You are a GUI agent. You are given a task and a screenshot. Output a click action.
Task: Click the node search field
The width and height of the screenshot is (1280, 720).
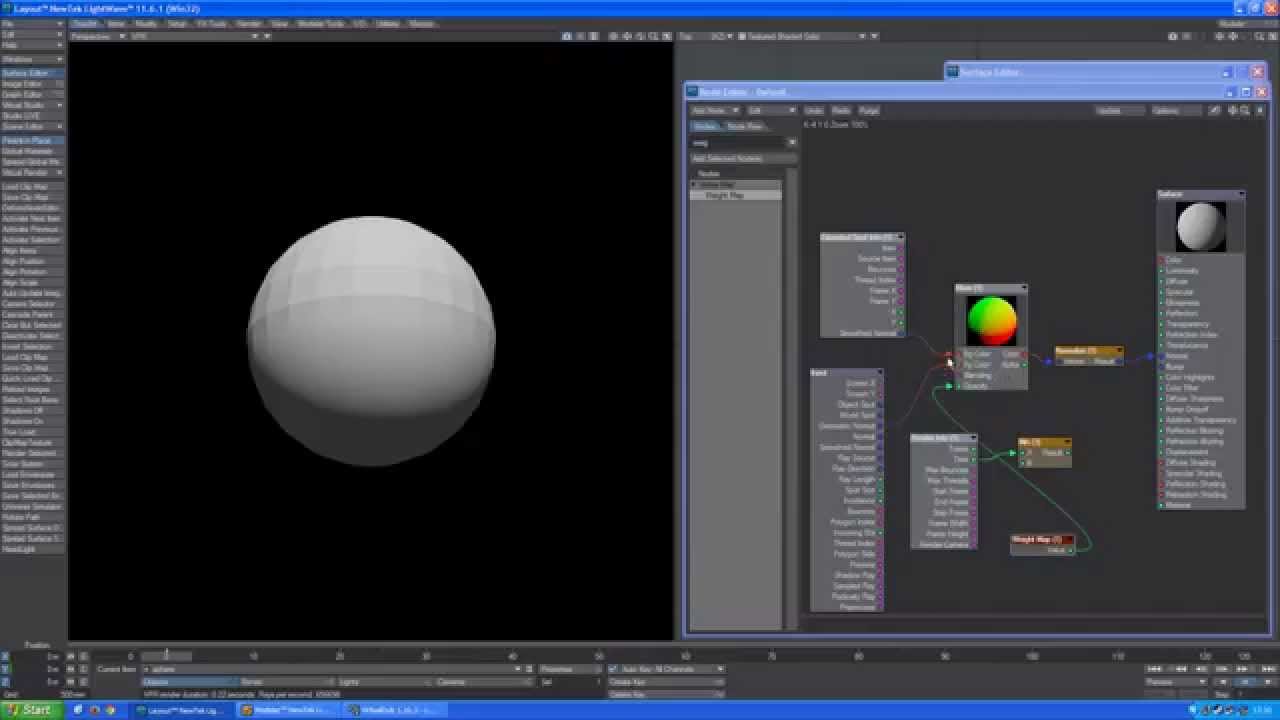click(738, 143)
